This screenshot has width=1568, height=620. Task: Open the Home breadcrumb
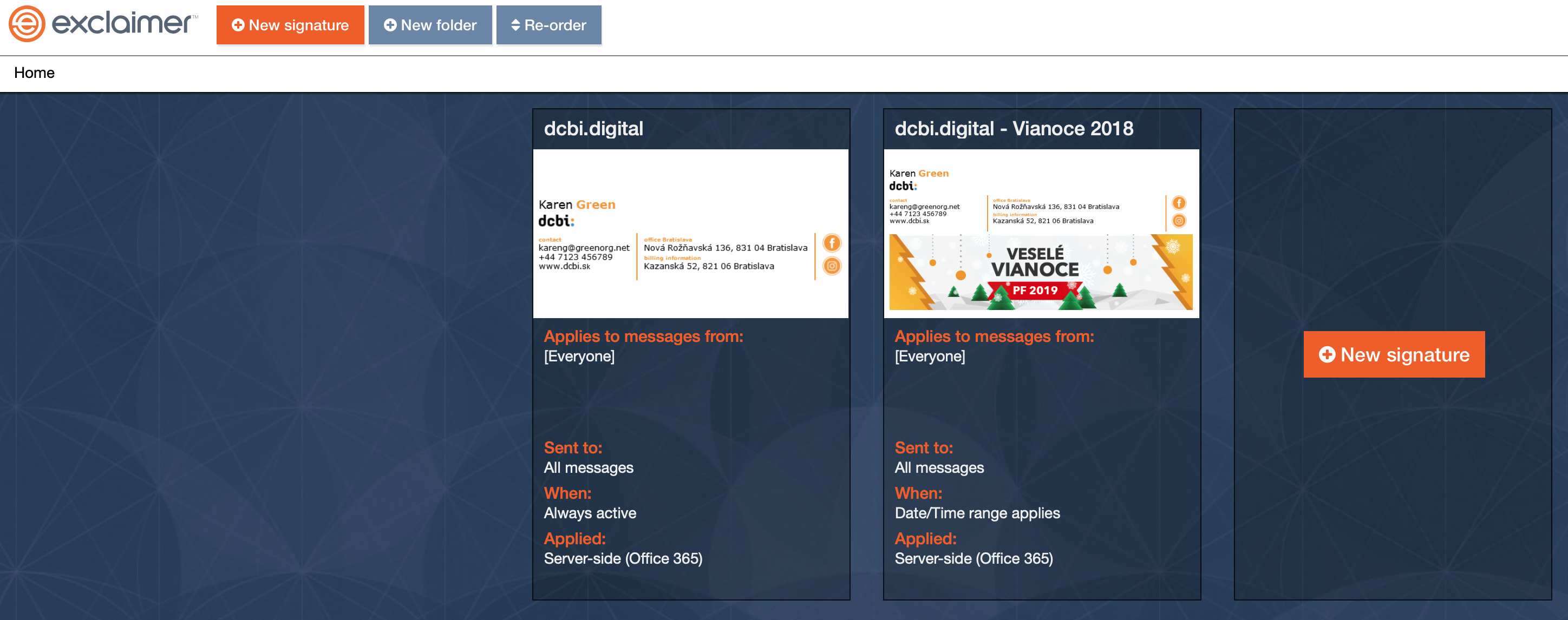(x=34, y=73)
